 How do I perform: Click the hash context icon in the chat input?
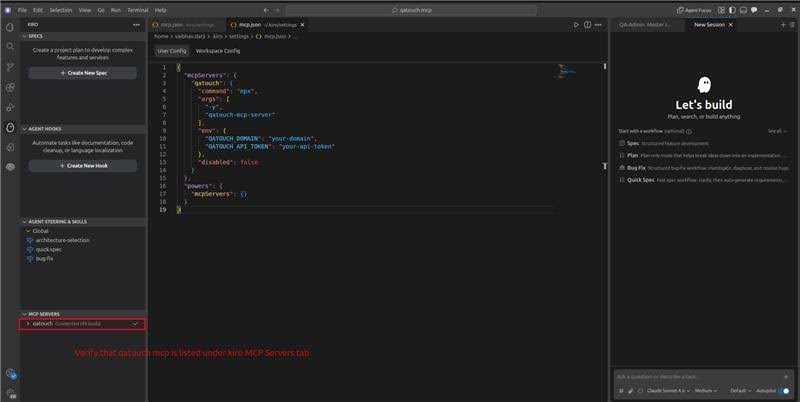(x=621, y=391)
